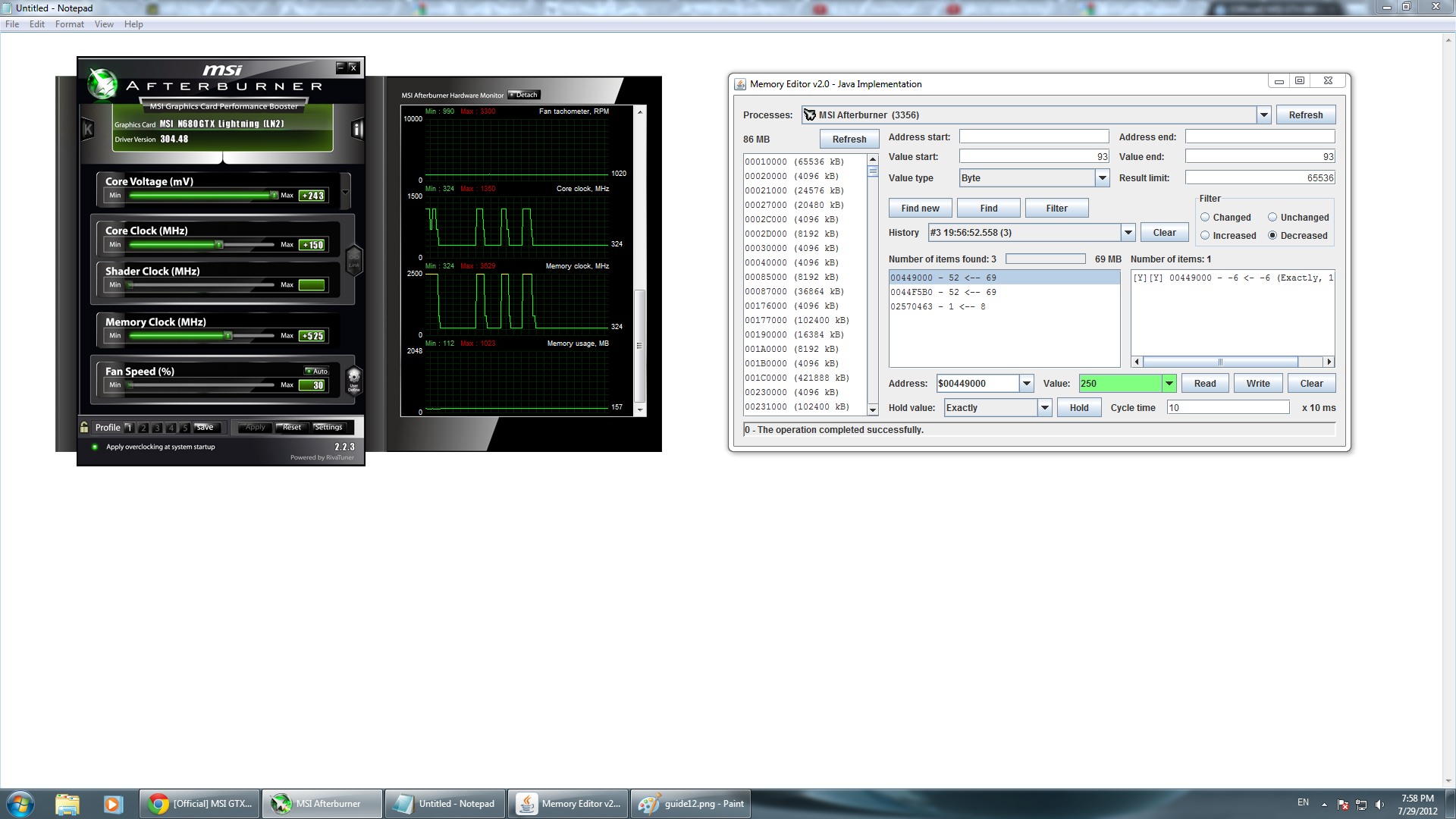This screenshot has width=1456, height=819.
Task: Select result row 0044F5B0 - 52 <-- 69
Action: 1004,292
